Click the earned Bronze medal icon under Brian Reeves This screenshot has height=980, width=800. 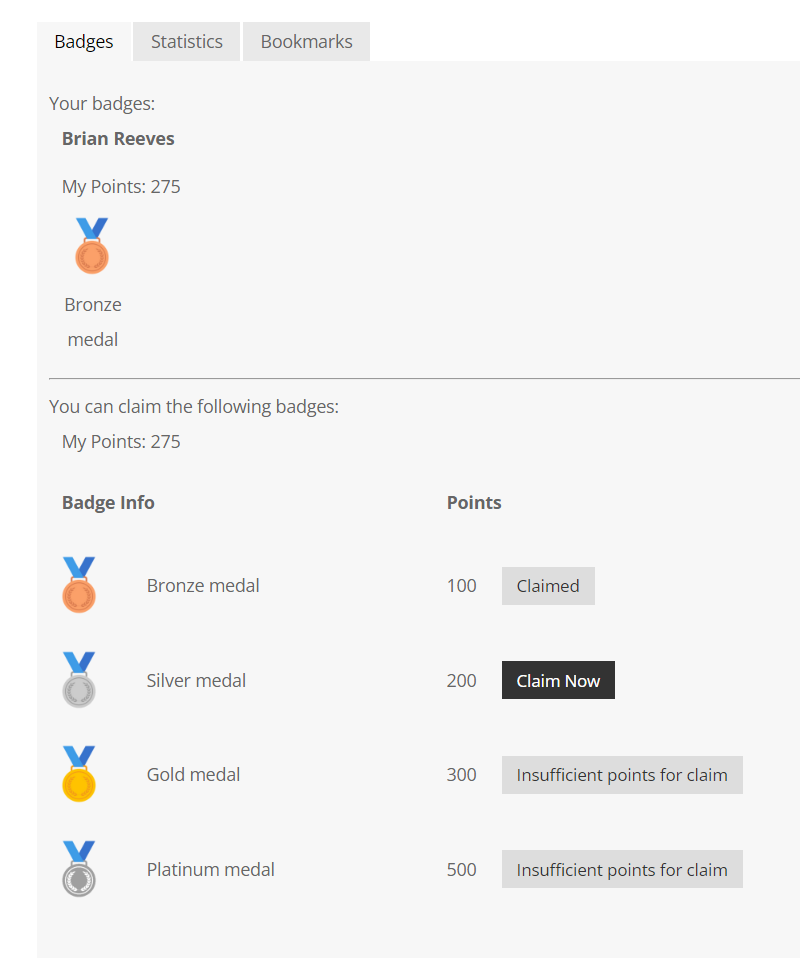pyautogui.click(x=92, y=246)
